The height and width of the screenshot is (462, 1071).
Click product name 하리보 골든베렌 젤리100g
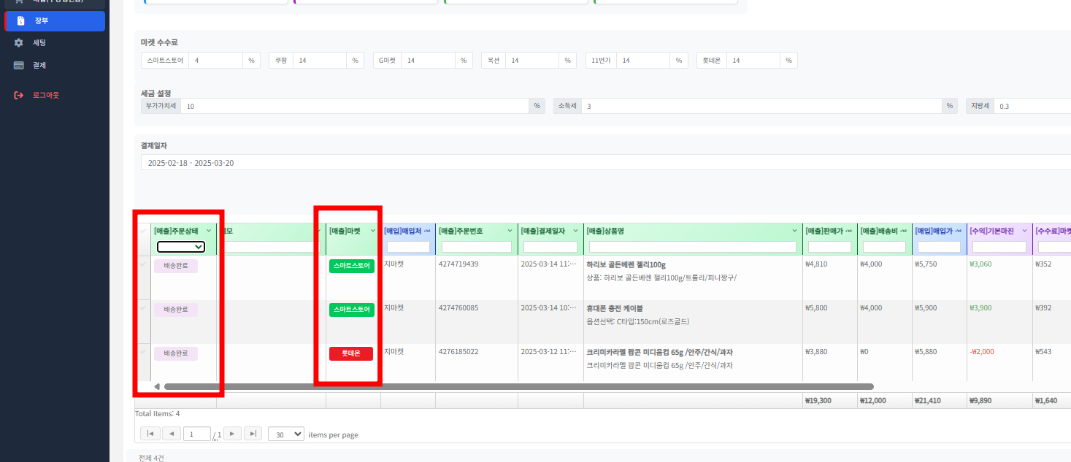[x=626, y=264]
